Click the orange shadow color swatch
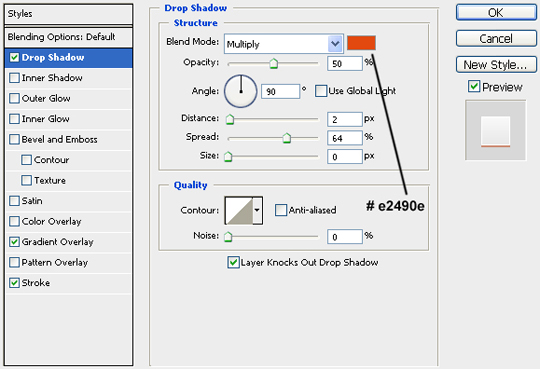 361,43
